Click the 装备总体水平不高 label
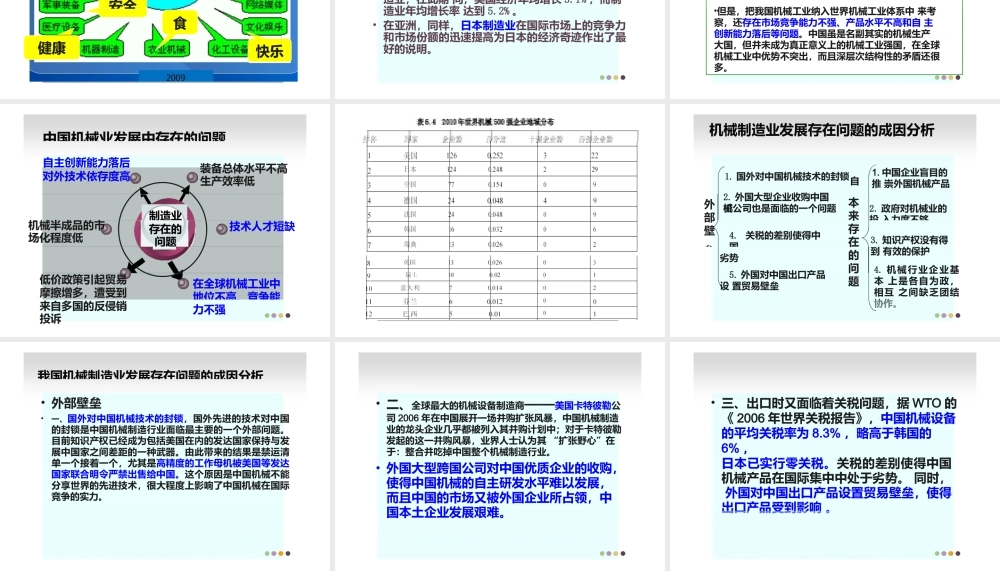Viewport: 1000px width, 571px height. point(244,168)
